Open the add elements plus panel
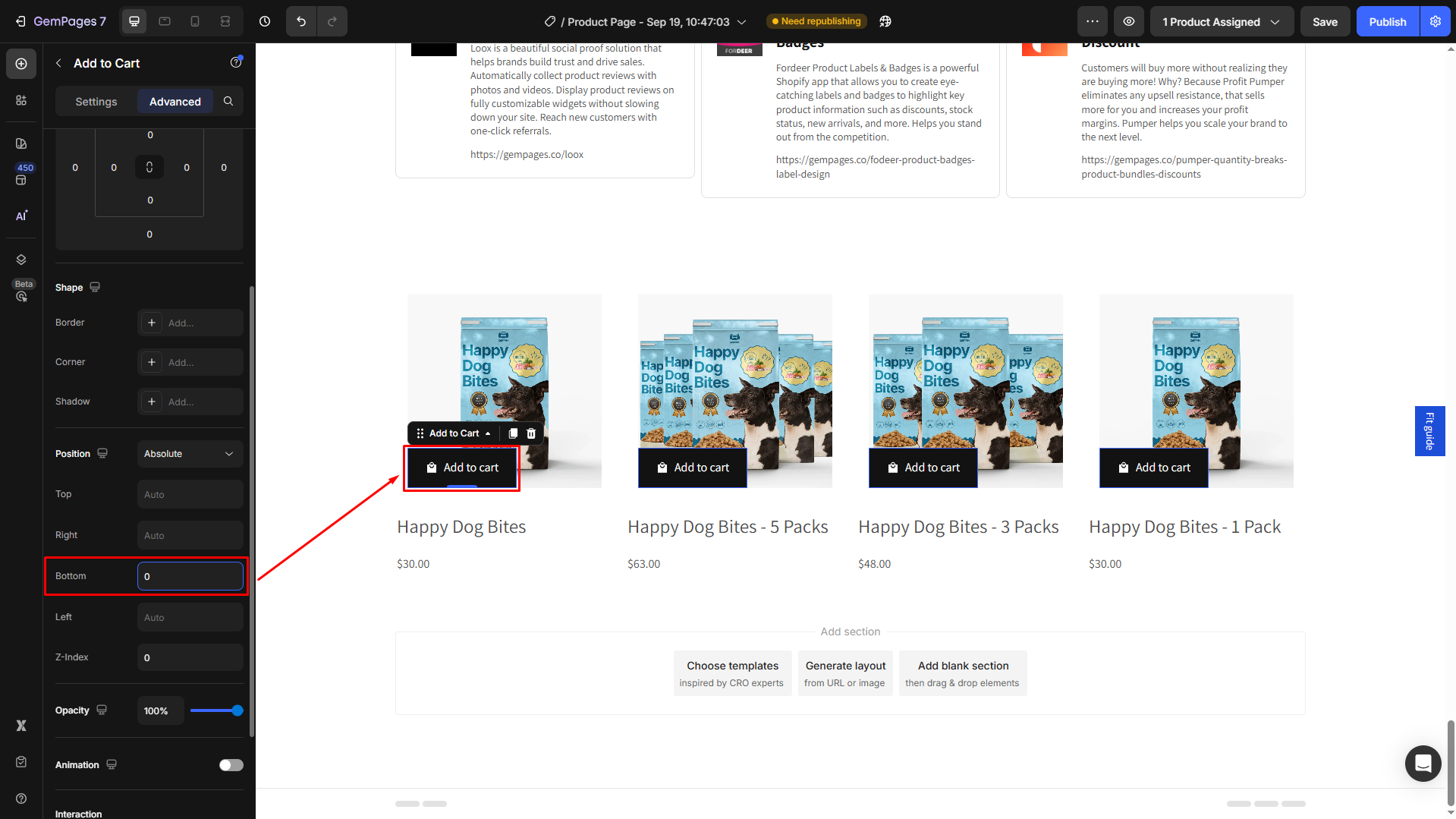 (21, 64)
